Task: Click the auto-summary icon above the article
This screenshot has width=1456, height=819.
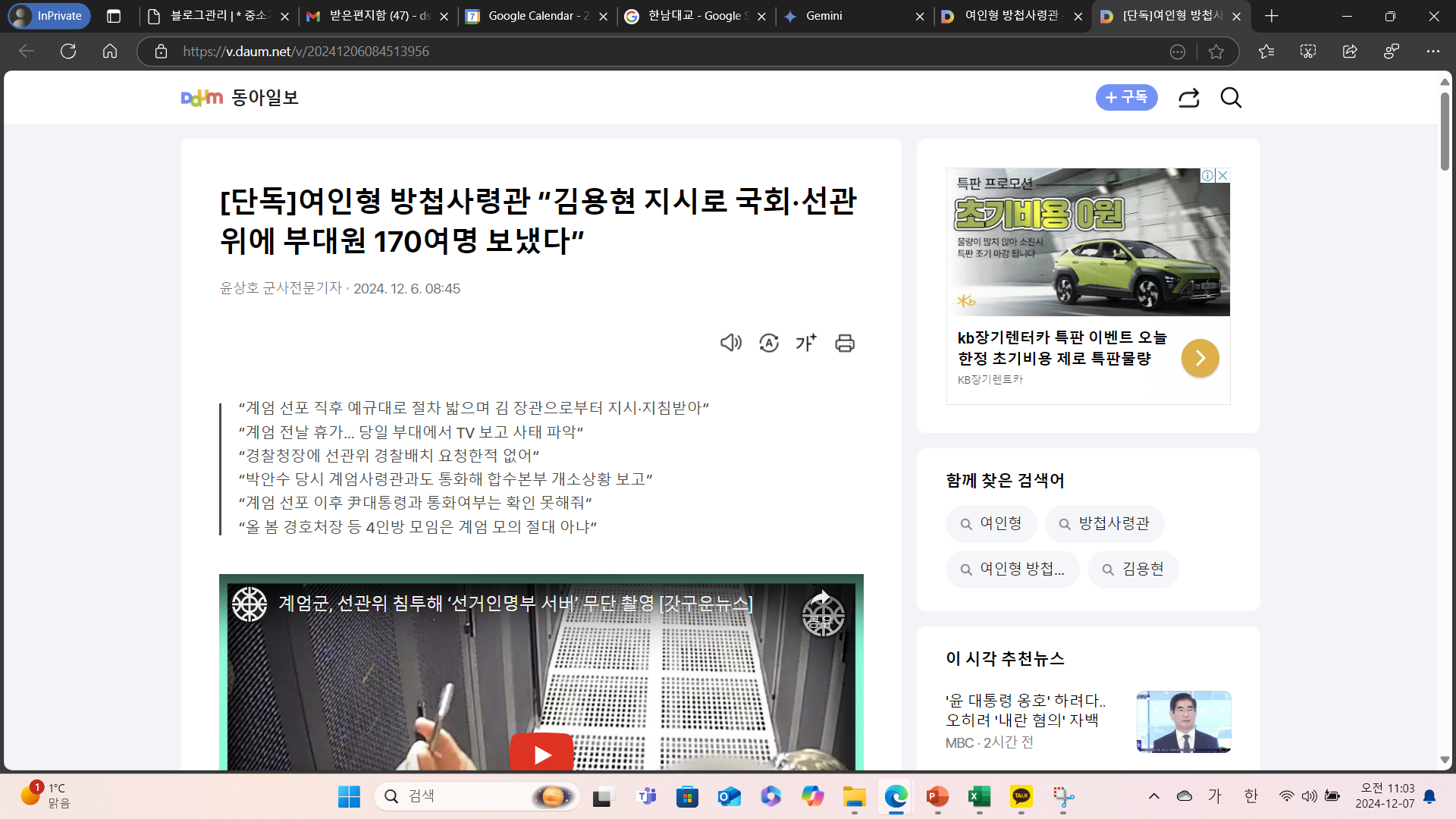Action: click(x=768, y=343)
